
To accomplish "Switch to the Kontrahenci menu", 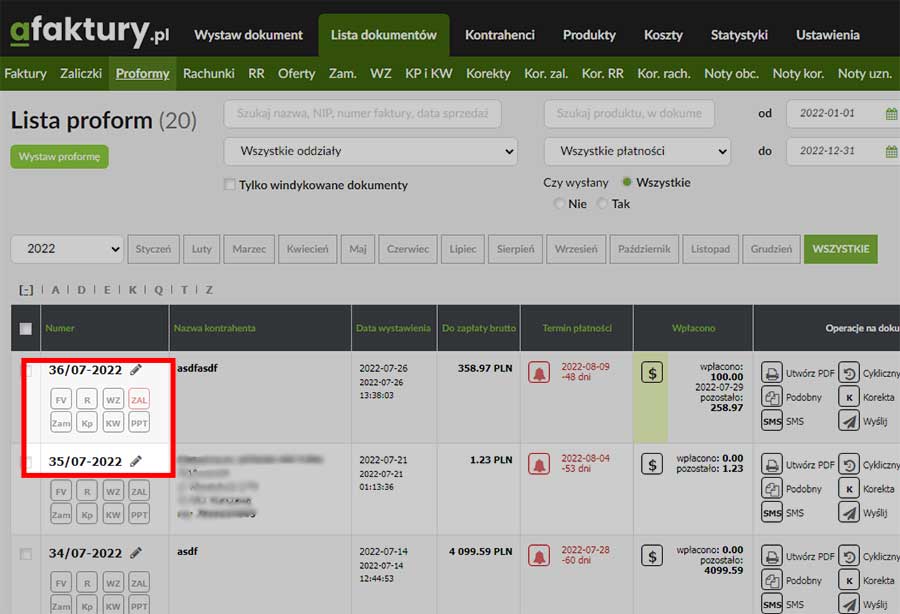I will [x=500, y=34].
